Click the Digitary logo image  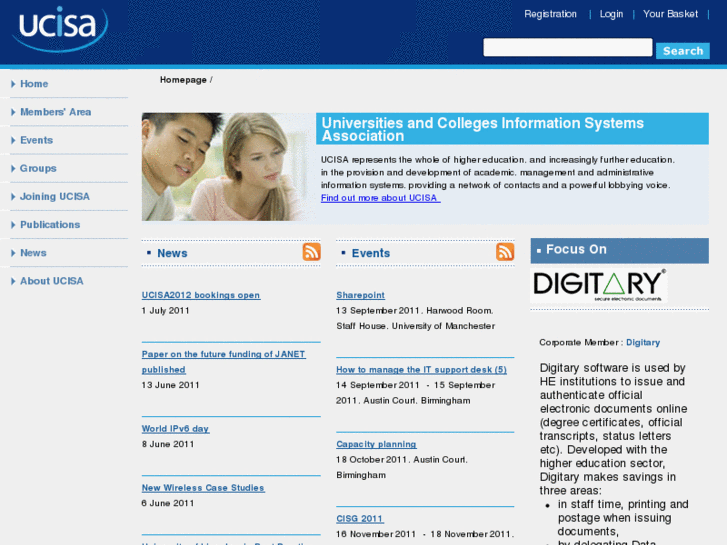599,285
